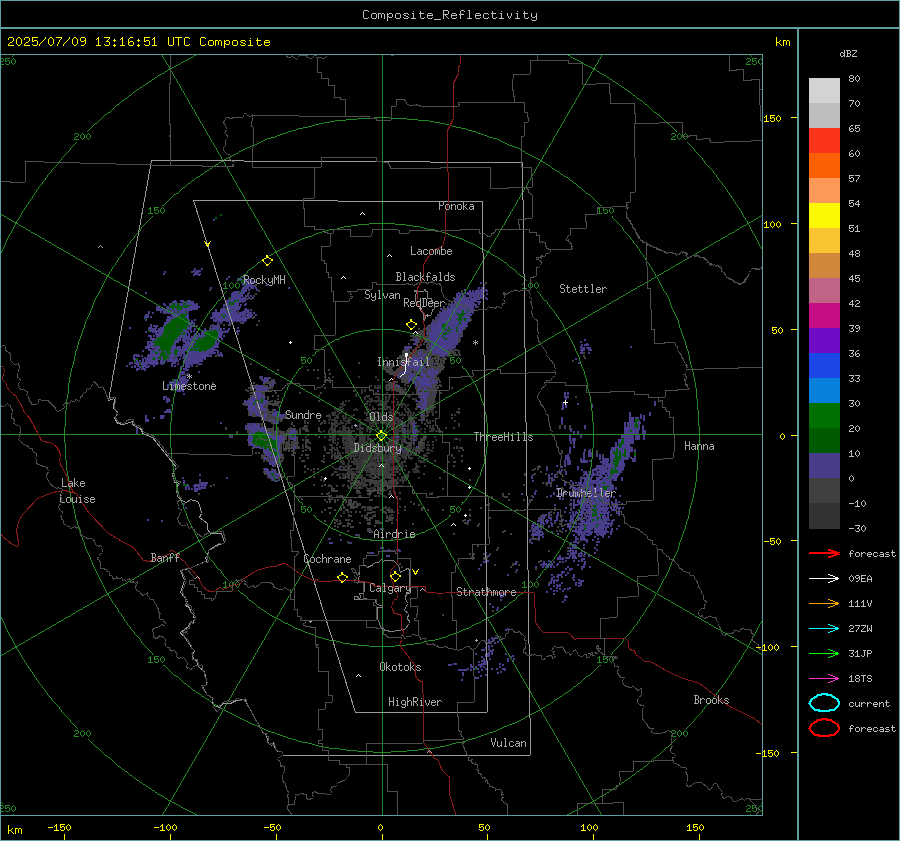Screen dimensions: 900x841
Task: Click the Blackfalds label
Action: pos(425,277)
